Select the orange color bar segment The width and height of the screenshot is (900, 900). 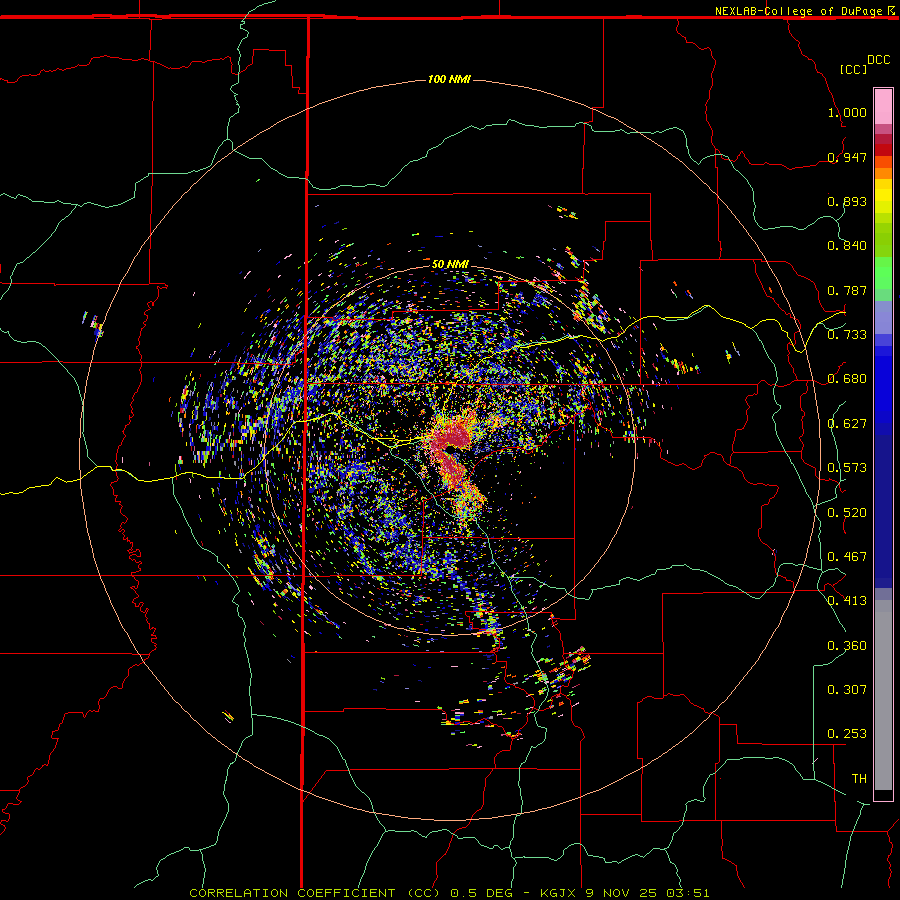click(x=883, y=173)
